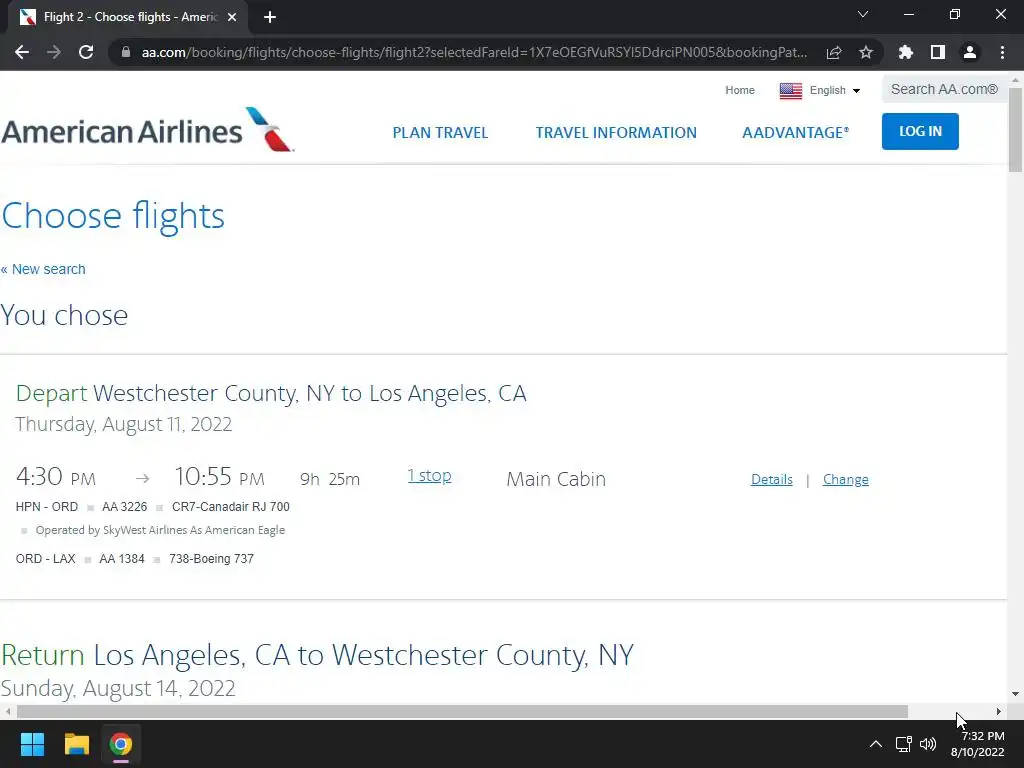1024x768 pixels.
Task: Click the Choose flights heading
Action: click(113, 216)
